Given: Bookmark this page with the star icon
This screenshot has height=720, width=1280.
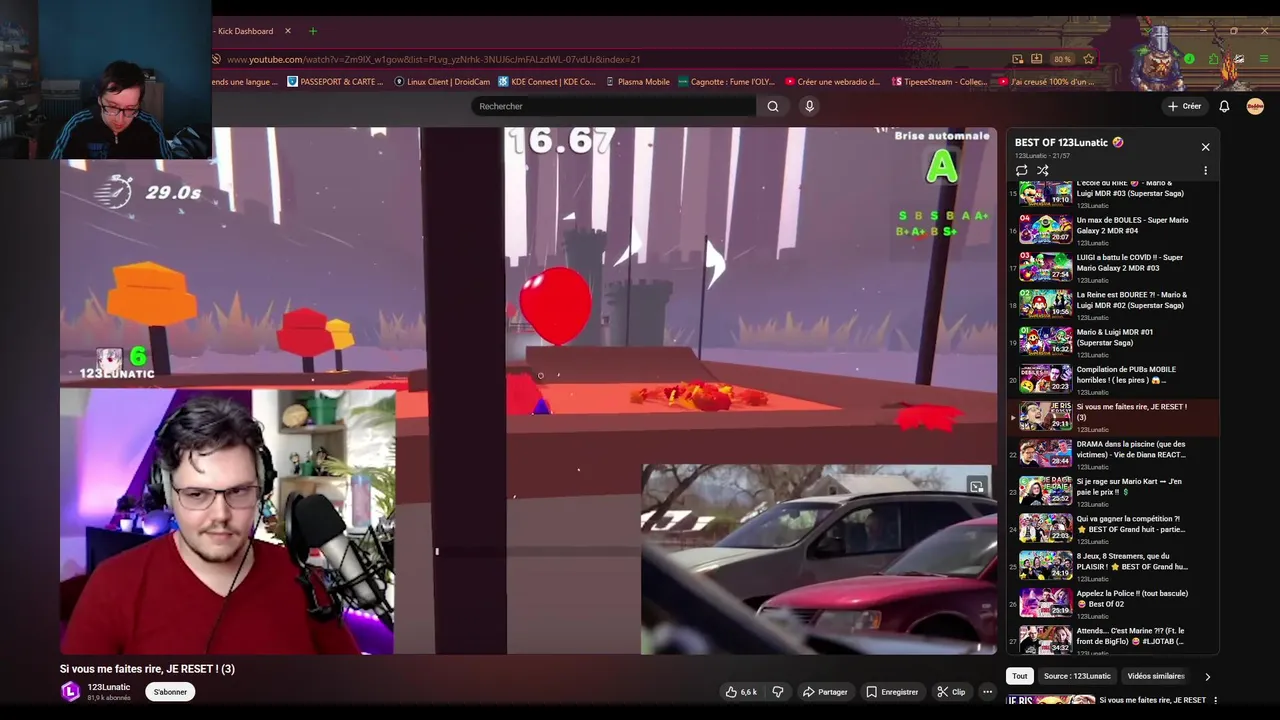Looking at the screenshot, I should 1089,59.
